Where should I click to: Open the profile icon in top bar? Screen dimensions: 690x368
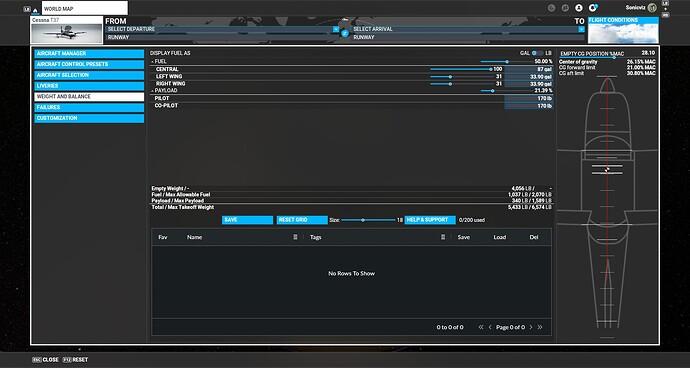click(x=579, y=8)
